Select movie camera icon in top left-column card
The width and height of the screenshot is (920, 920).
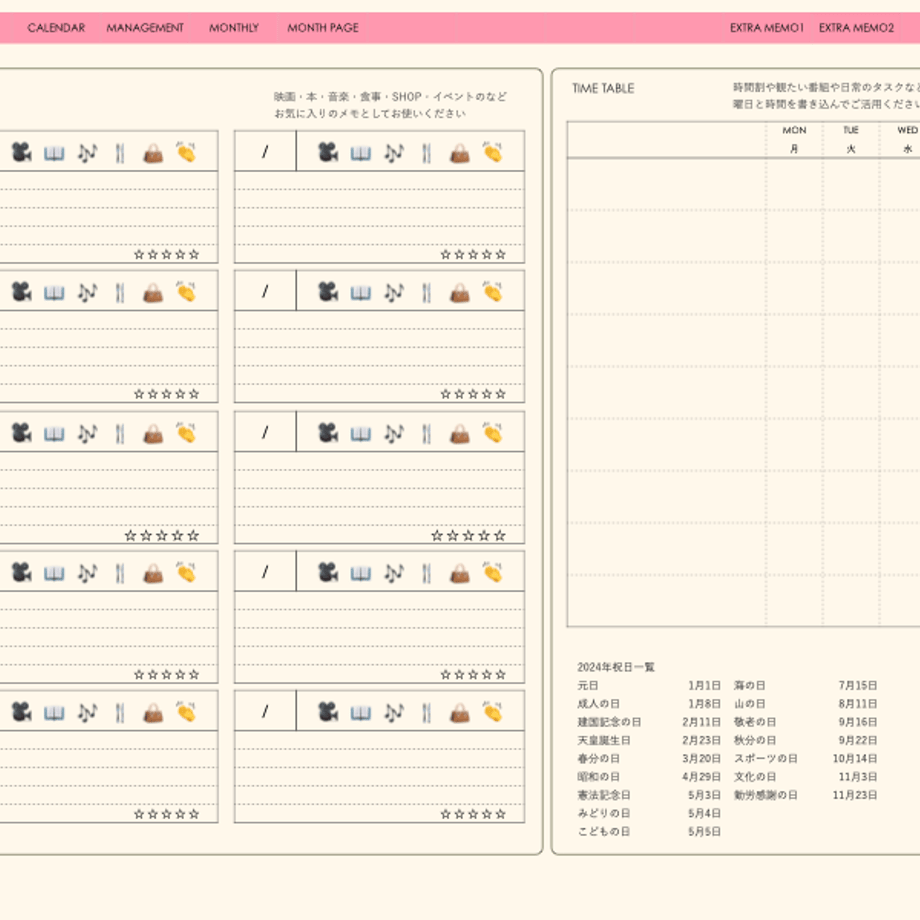22,153
